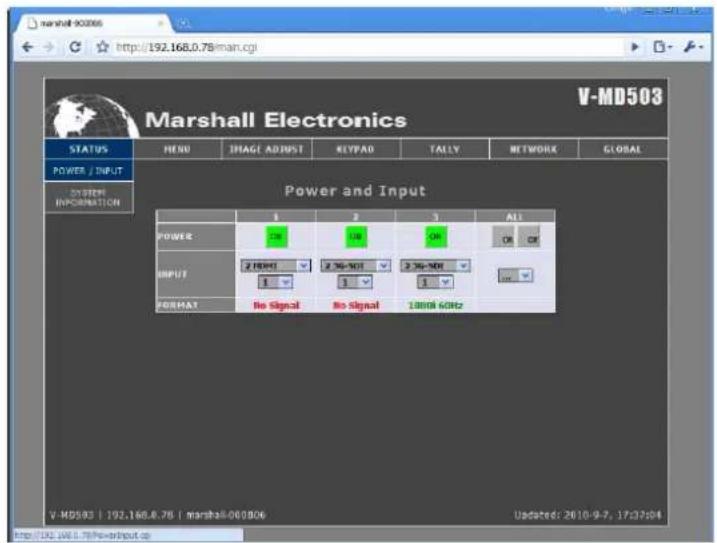Screen dimensions: 717x543
Task: Click the Updated timestamp in the footer
Action: click(x=588, y=515)
